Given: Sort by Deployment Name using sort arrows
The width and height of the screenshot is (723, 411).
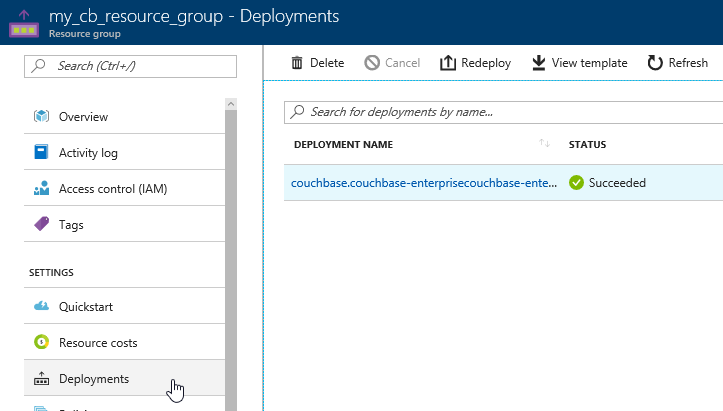Looking at the screenshot, I should coord(545,143).
